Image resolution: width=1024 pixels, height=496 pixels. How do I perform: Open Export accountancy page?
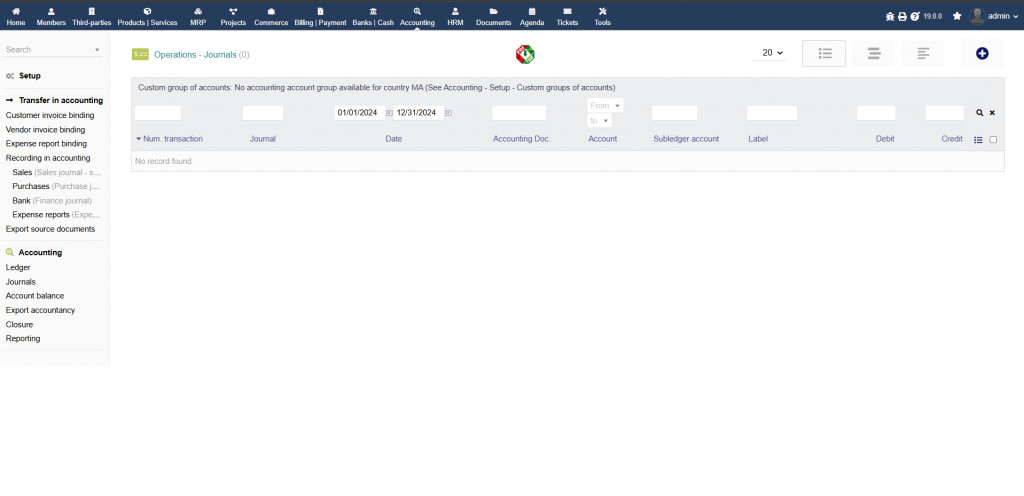[40, 310]
